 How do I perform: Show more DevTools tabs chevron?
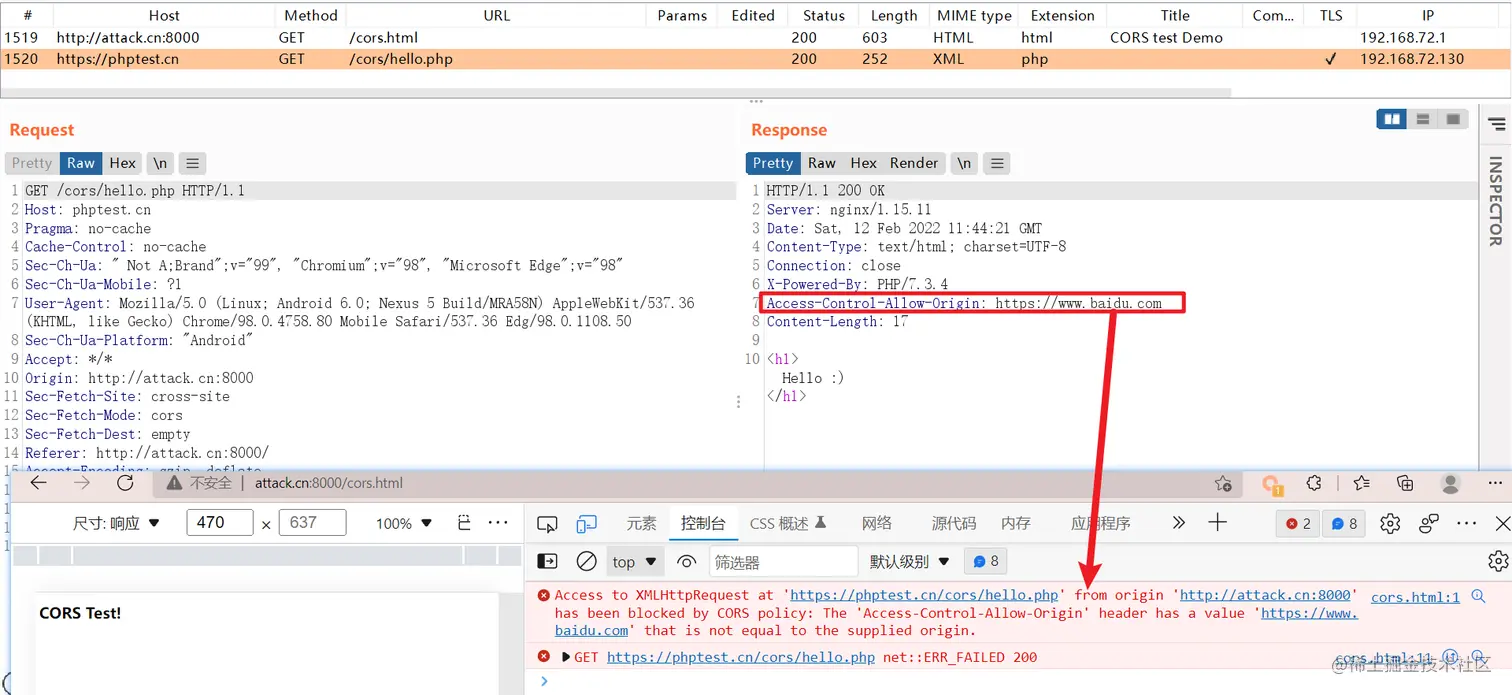click(1178, 523)
